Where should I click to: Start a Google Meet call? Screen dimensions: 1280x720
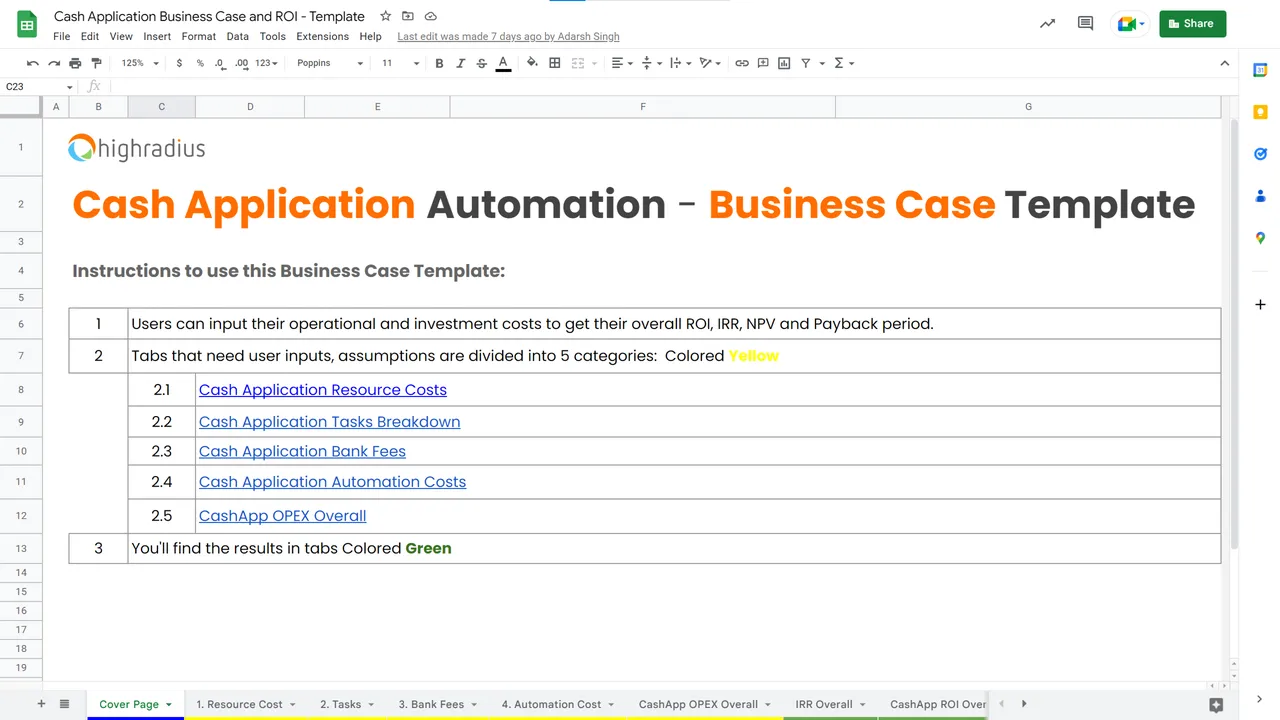(x=1132, y=24)
